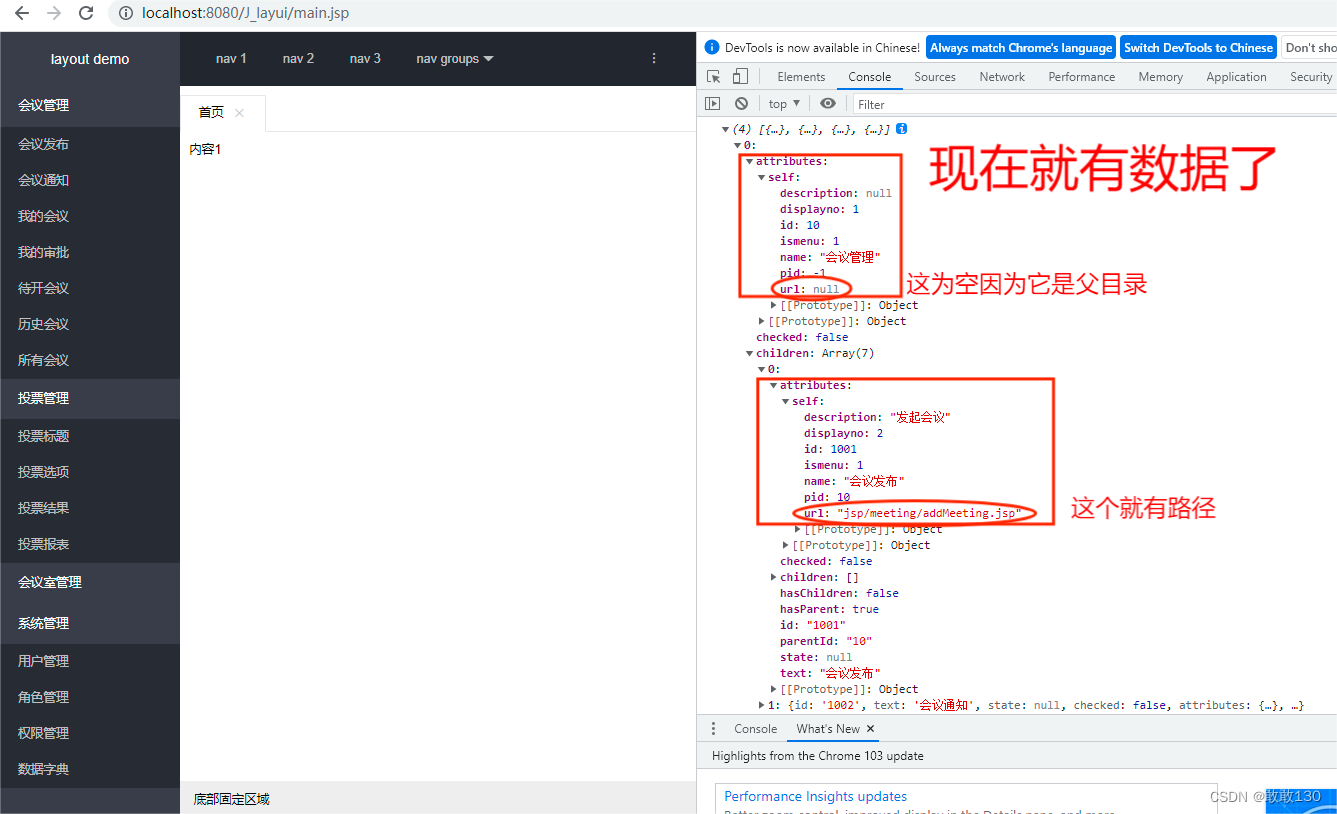This screenshot has width=1337, height=814.
Task: Select the drawer Console tab
Action: (755, 729)
